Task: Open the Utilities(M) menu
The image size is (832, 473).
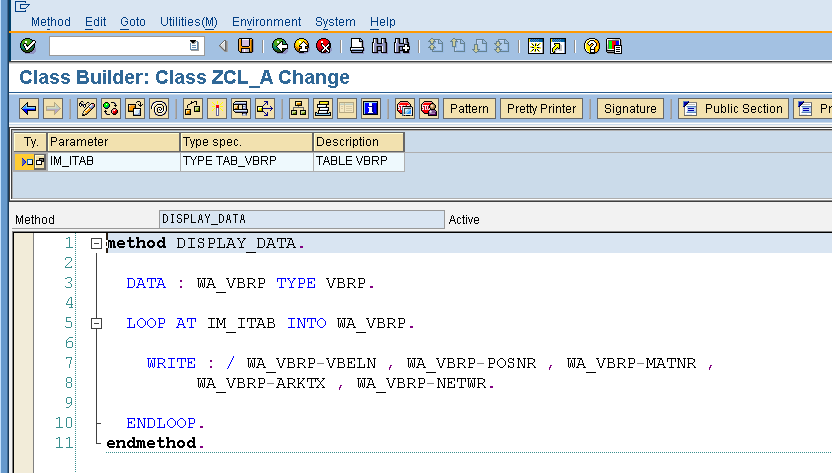Action: tap(189, 22)
